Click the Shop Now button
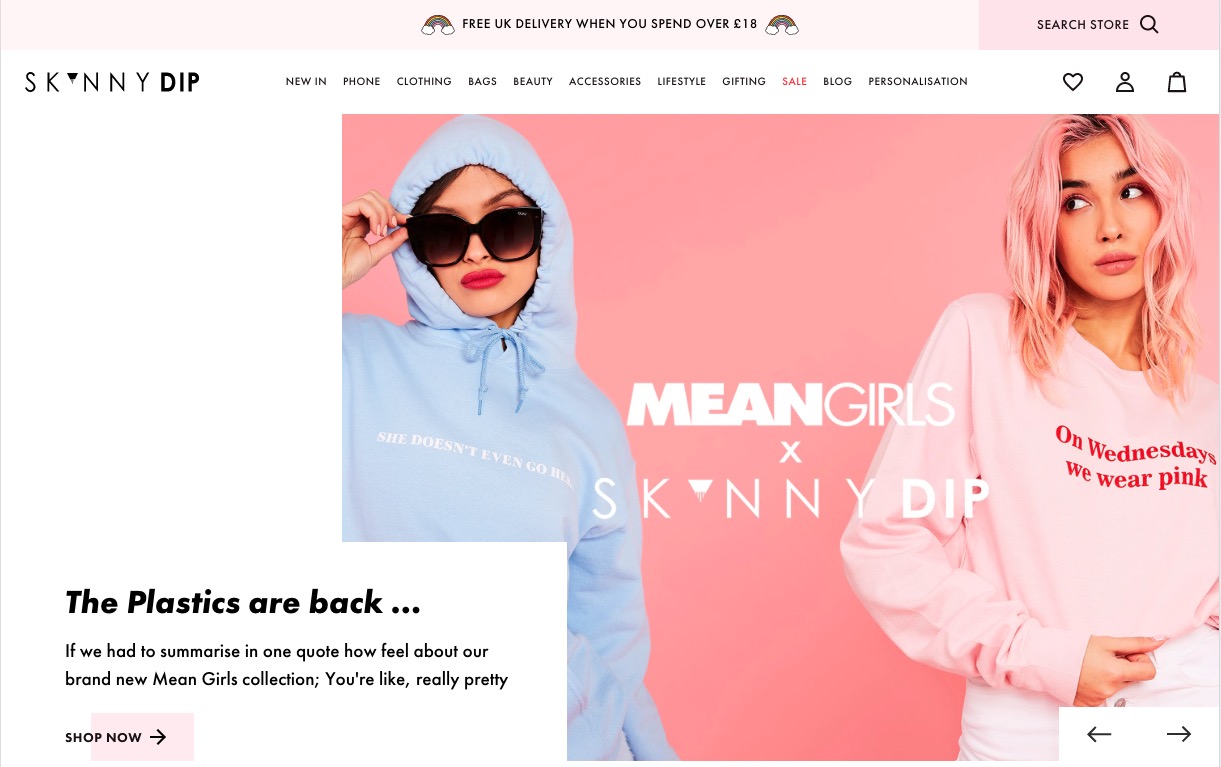 (116, 737)
